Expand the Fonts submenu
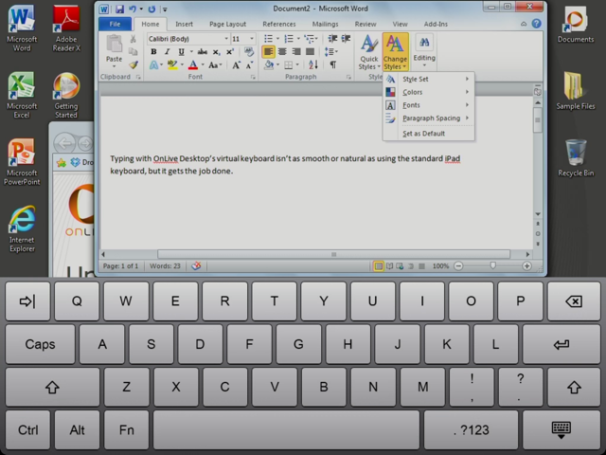Image resolution: width=606 pixels, height=455 pixels. pos(429,105)
